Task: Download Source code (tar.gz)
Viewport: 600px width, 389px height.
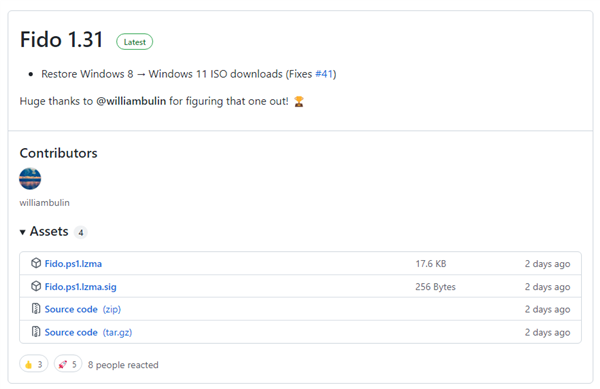Action: pos(88,332)
